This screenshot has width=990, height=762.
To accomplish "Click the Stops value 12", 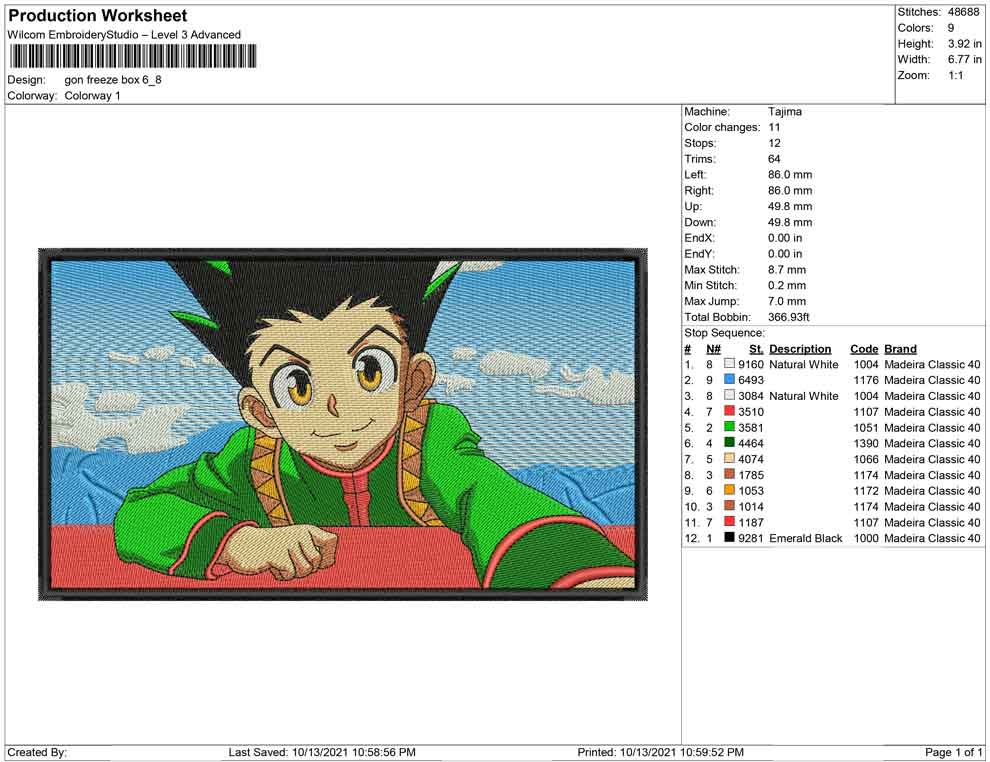I will pos(774,143).
